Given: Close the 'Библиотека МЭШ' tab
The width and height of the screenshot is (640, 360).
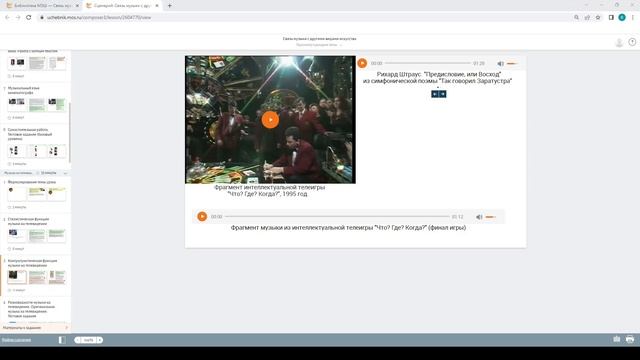Looking at the screenshot, I should click(77, 6).
